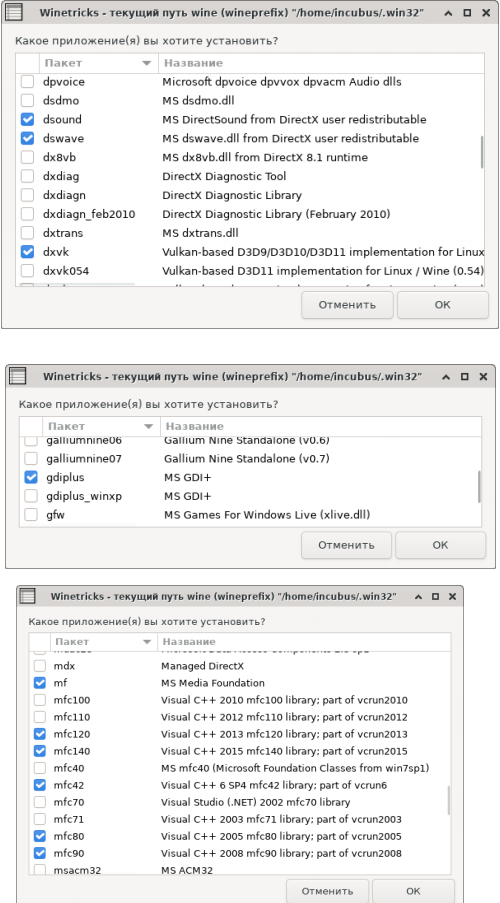Click the window menu icon of the middle Winetricks dialog
Image resolution: width=500 pixels, height=903 pixels.
click(18, 377)
